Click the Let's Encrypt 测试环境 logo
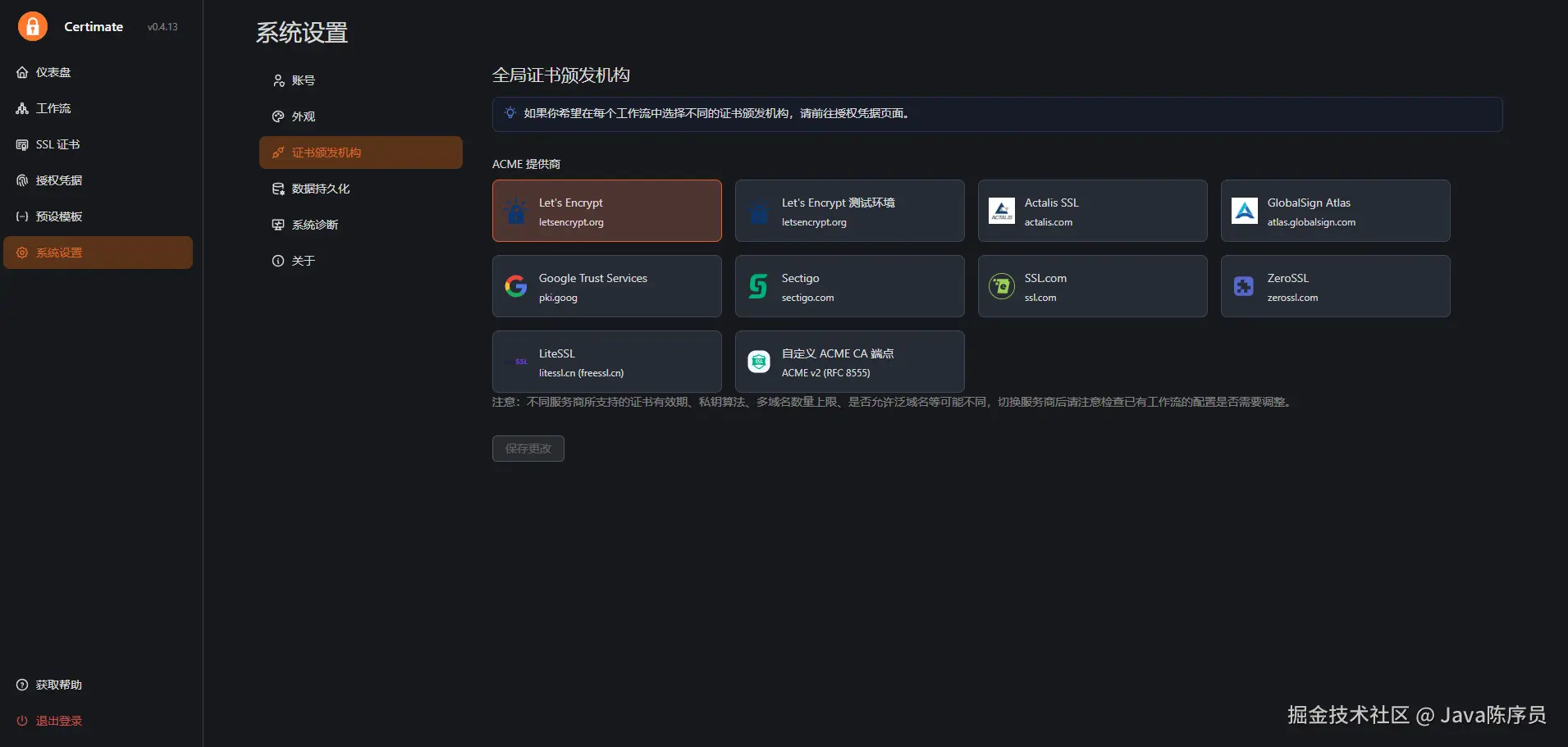This screenshot has height=747, width=1568. (x=759, y=211)
